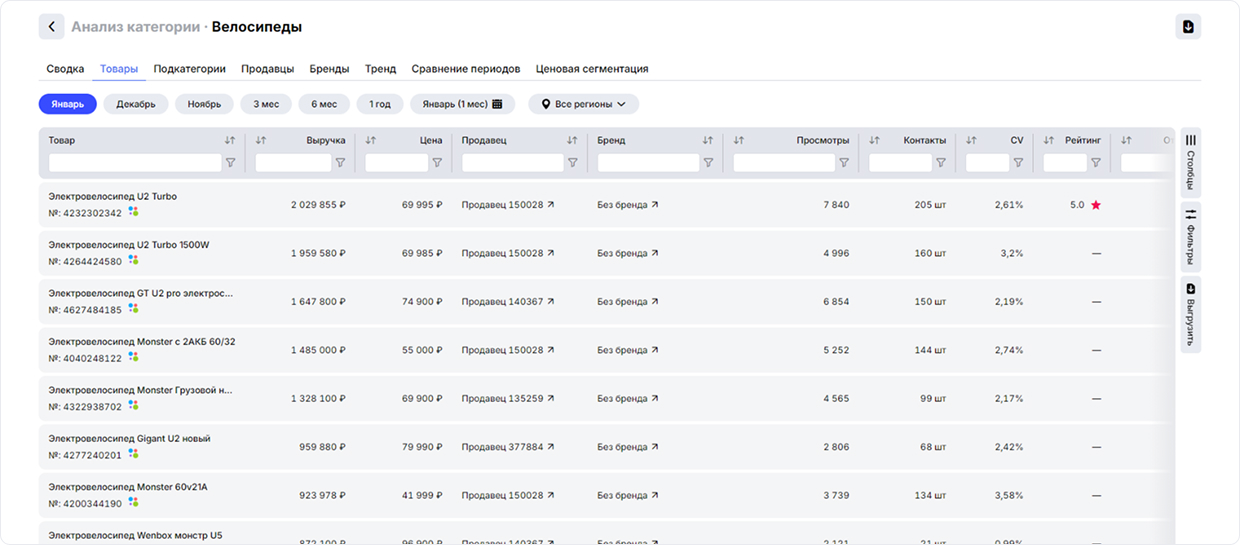Image resolution: width=1240 pixels, height=545 pixels.
Task: Open Продавец 140367 link
Action: click(x=507, y=302)
